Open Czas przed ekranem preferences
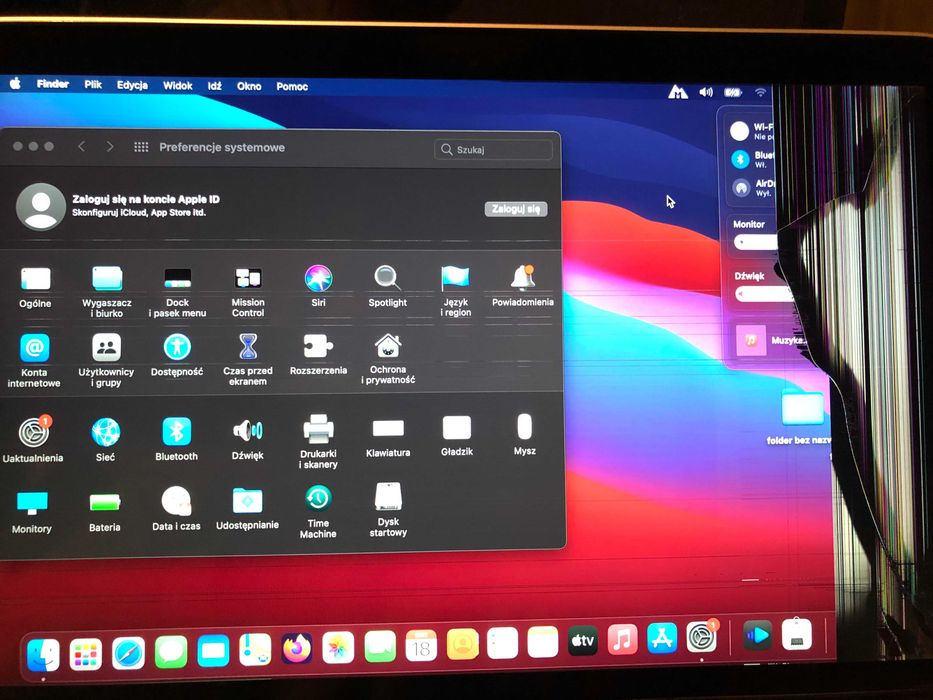933x700 pixels. 248,346
